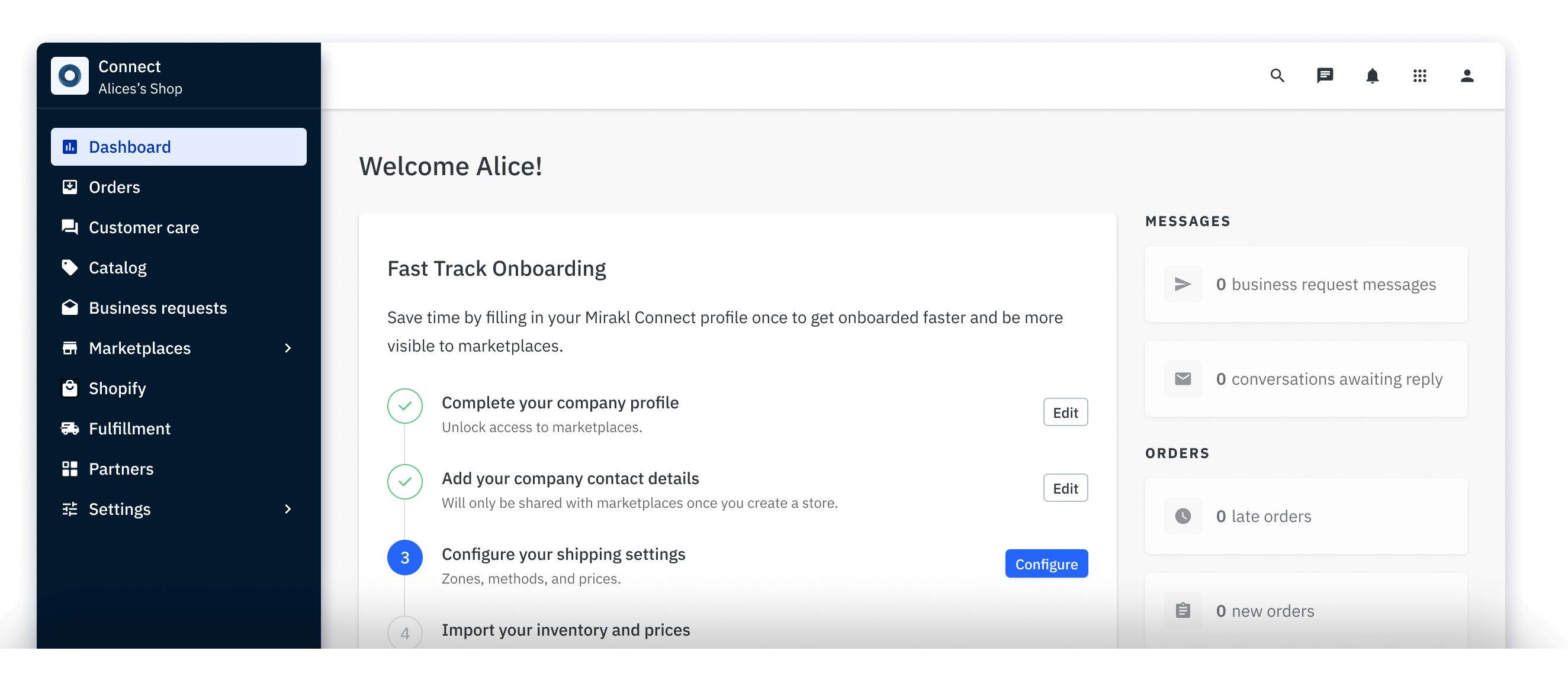
Task: Expand the Settings menu item
Action: (288, 508)
